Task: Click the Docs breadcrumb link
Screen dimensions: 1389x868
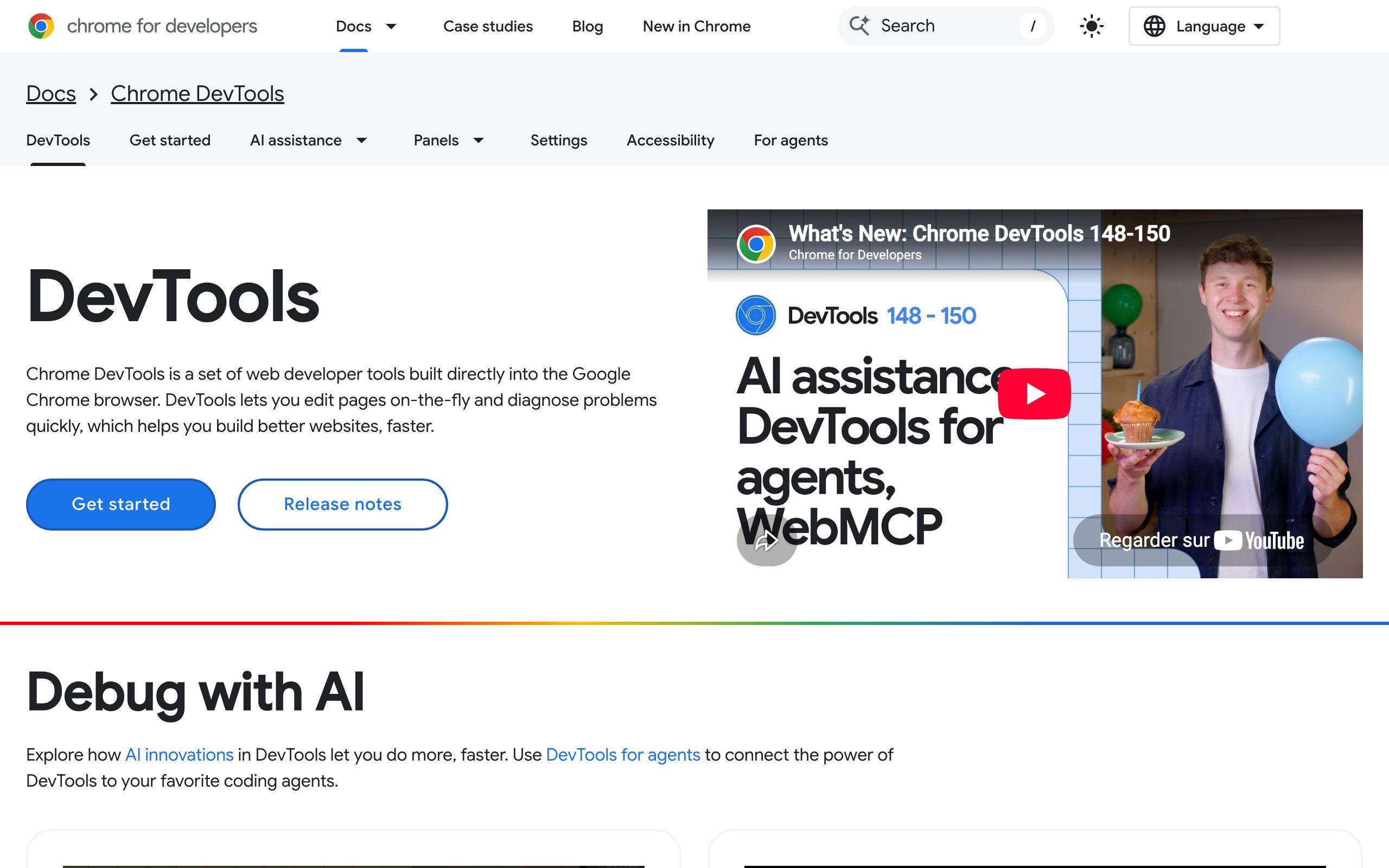Action: 51,93
